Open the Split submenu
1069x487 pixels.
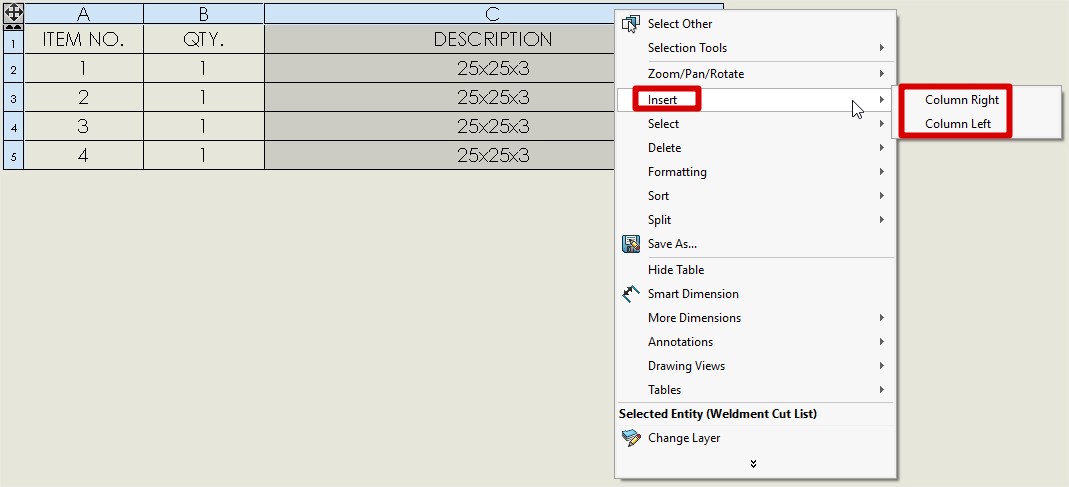tap(659, 220)
